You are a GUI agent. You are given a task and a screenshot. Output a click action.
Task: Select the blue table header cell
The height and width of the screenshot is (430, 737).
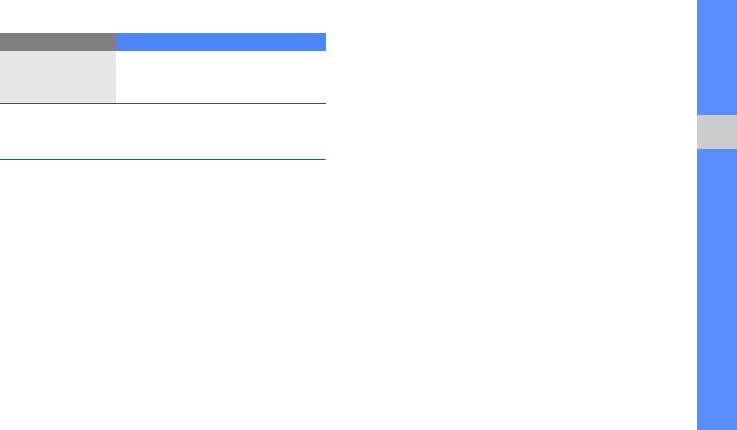(220, 42)
